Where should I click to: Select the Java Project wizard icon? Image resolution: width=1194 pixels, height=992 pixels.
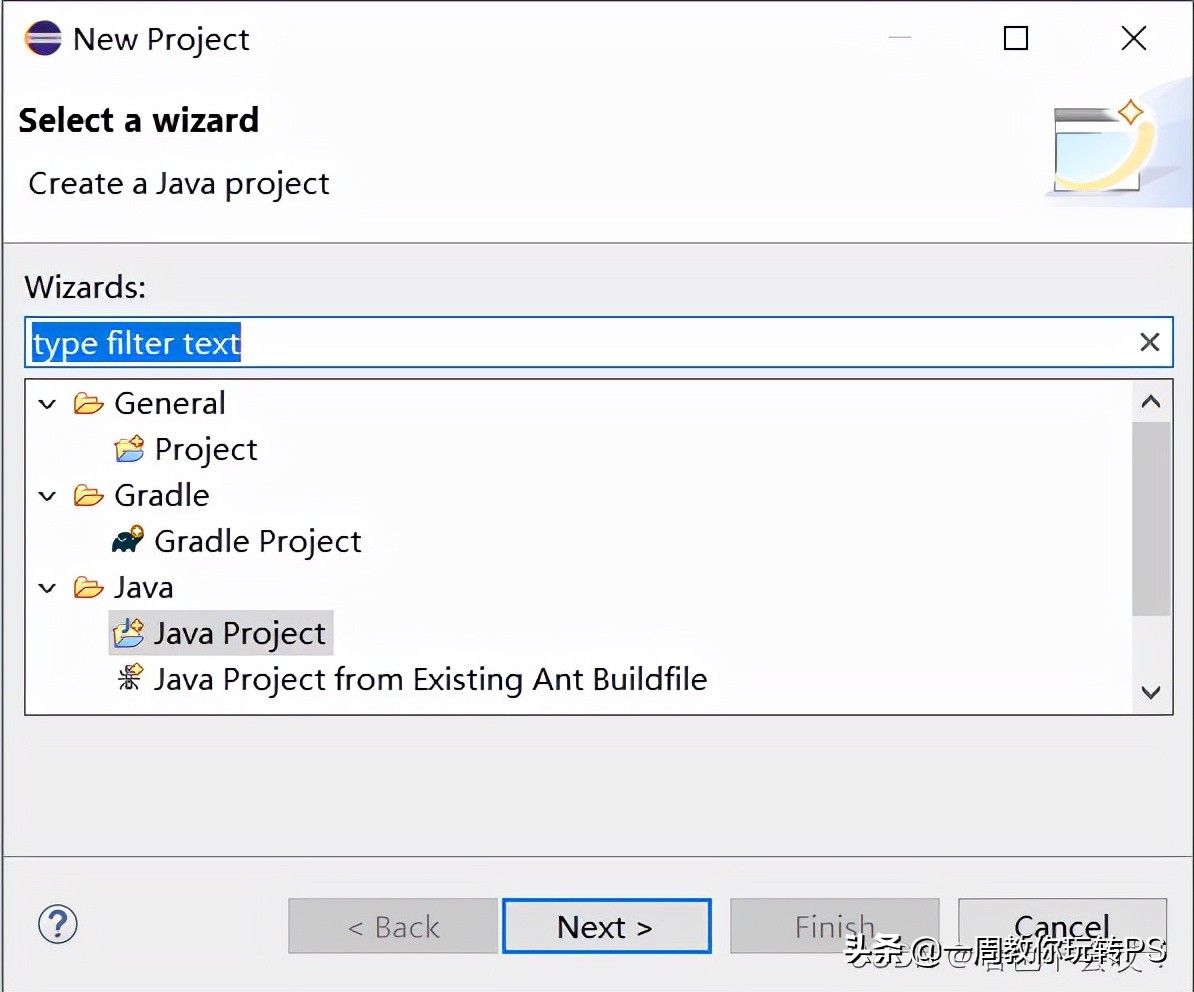point(127,632)
